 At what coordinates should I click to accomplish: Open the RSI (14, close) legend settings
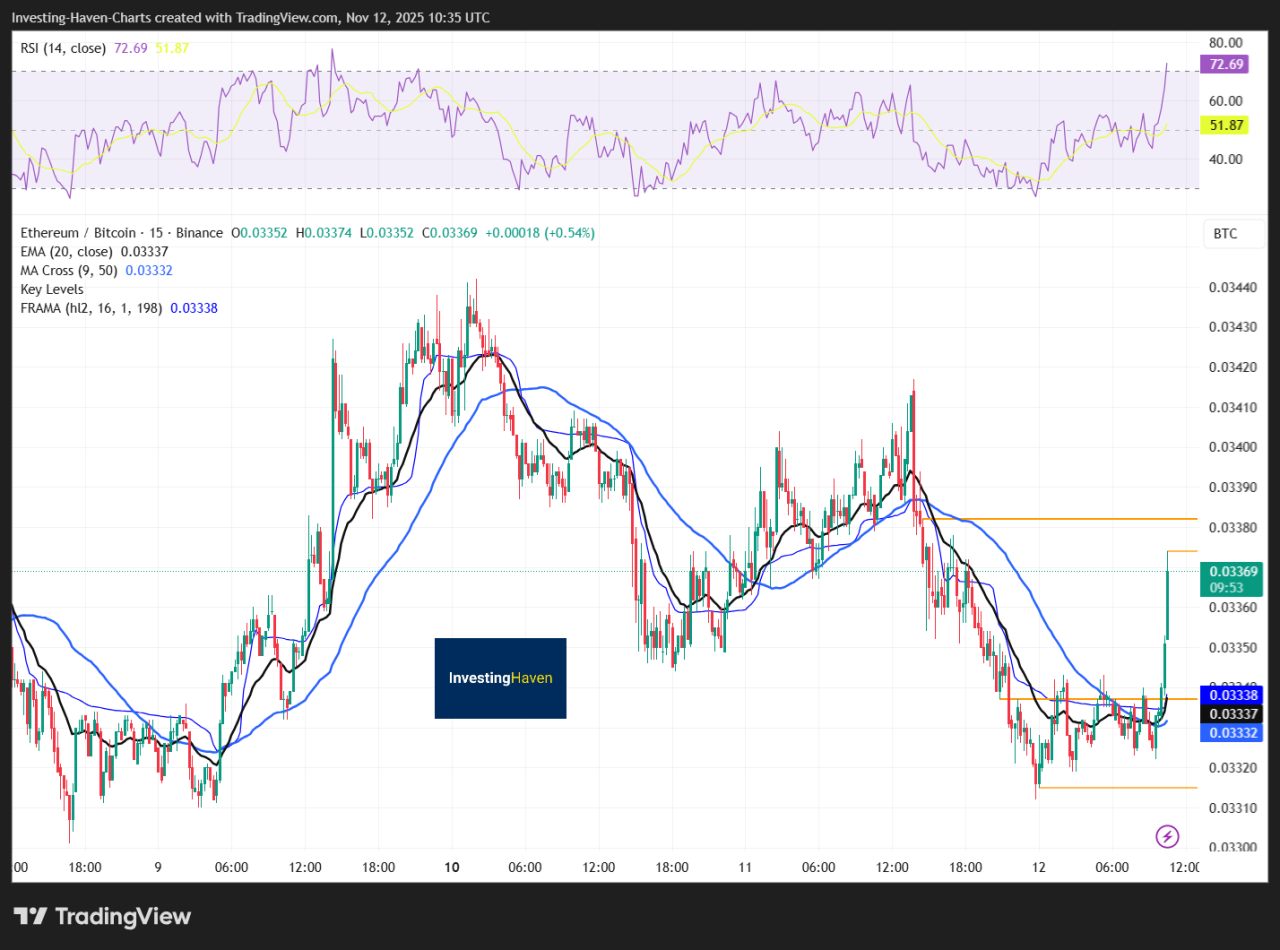pos(62,48)
